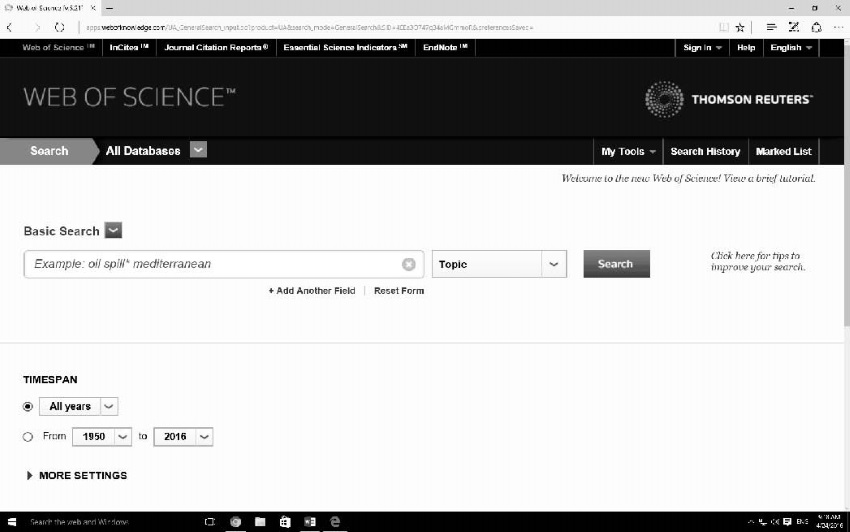850x532 pixels.
Task: Click the Search button
Action: tap(616, 264)
